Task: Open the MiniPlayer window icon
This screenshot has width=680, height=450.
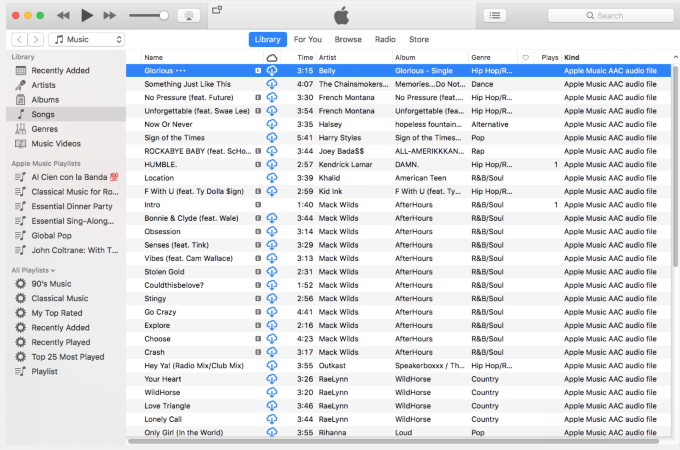Action: pyautogui.click(x=217, y=10)
